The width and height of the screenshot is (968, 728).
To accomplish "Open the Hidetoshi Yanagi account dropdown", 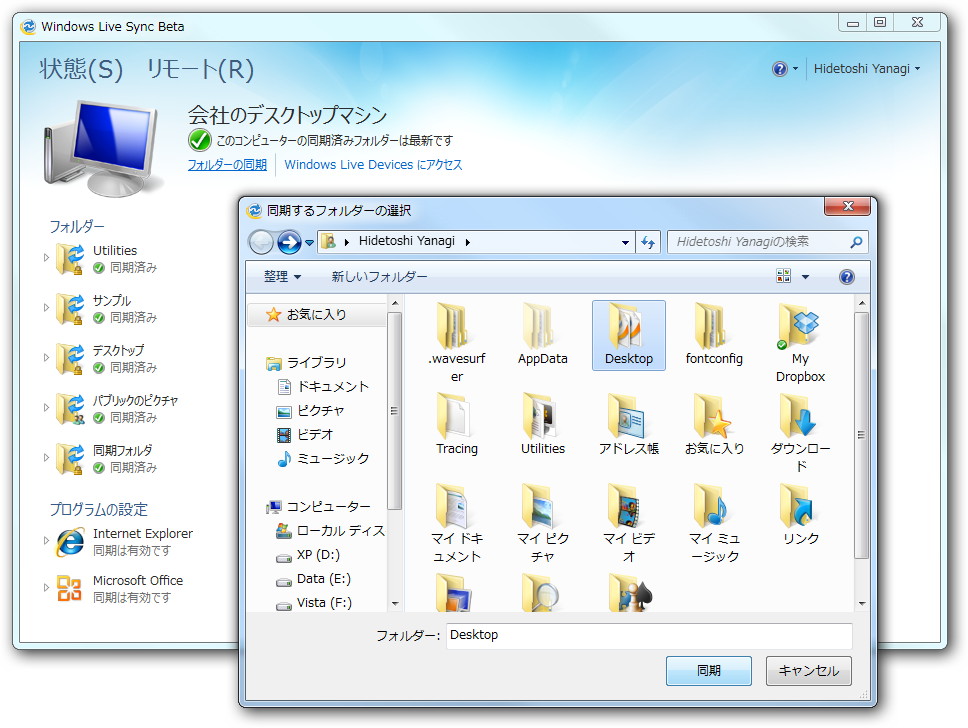I will click(x=867, y=69).
